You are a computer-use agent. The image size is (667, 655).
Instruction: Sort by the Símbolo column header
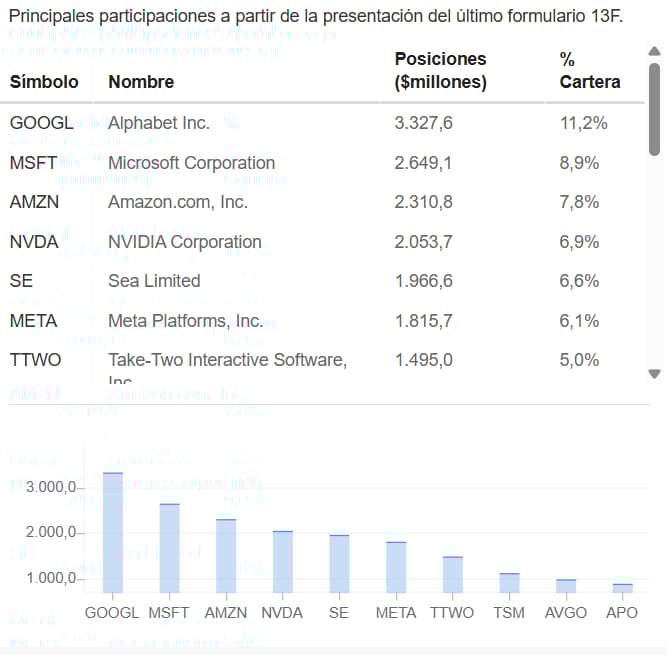click(x=44, y=82)
